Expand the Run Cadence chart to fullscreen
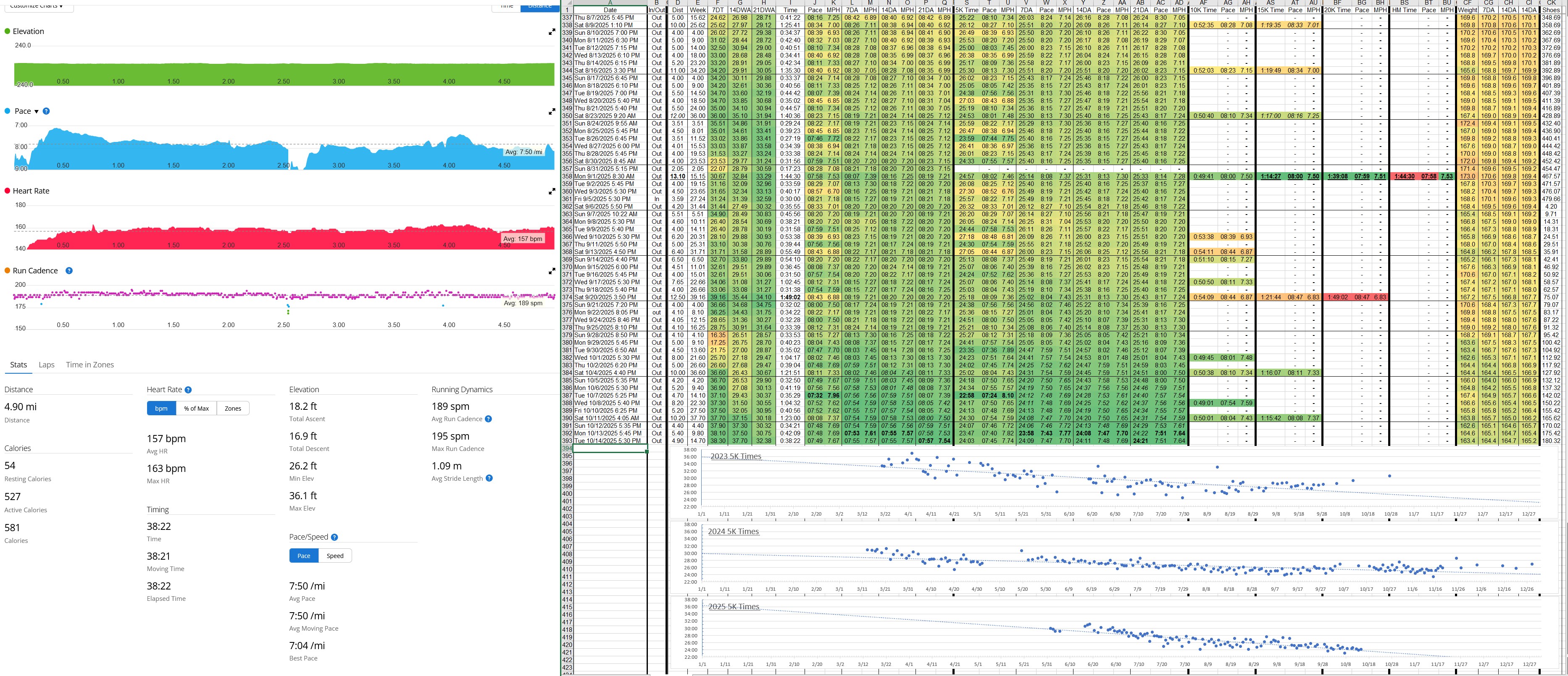This screenshot has height=676, width=1568. coord(552,271)
